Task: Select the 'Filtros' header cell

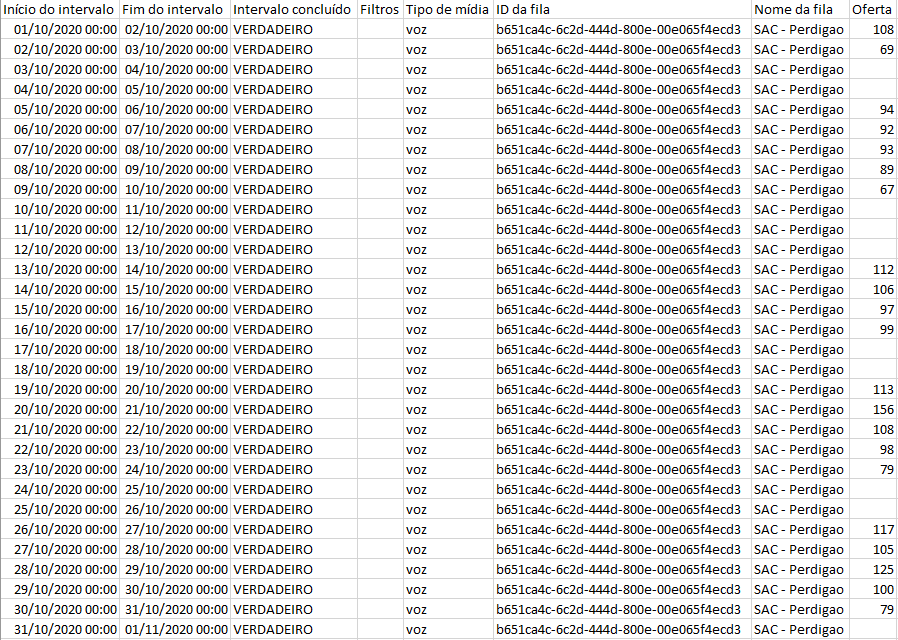Action: (380, 10)
